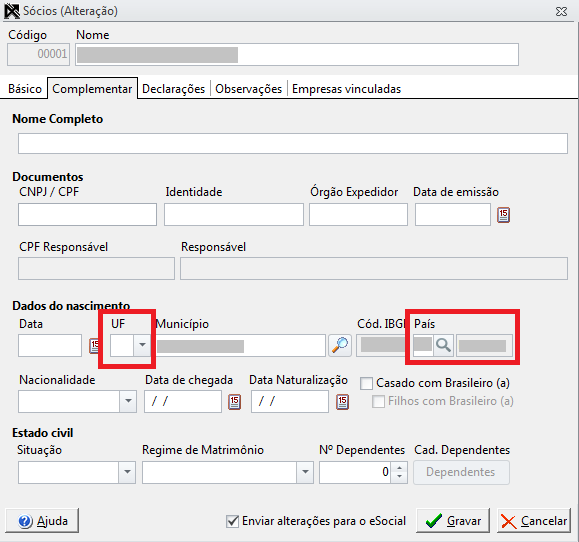Open calendar for Data de emissão
This screenshot has height=542, width=579.
tap(504, 215)
